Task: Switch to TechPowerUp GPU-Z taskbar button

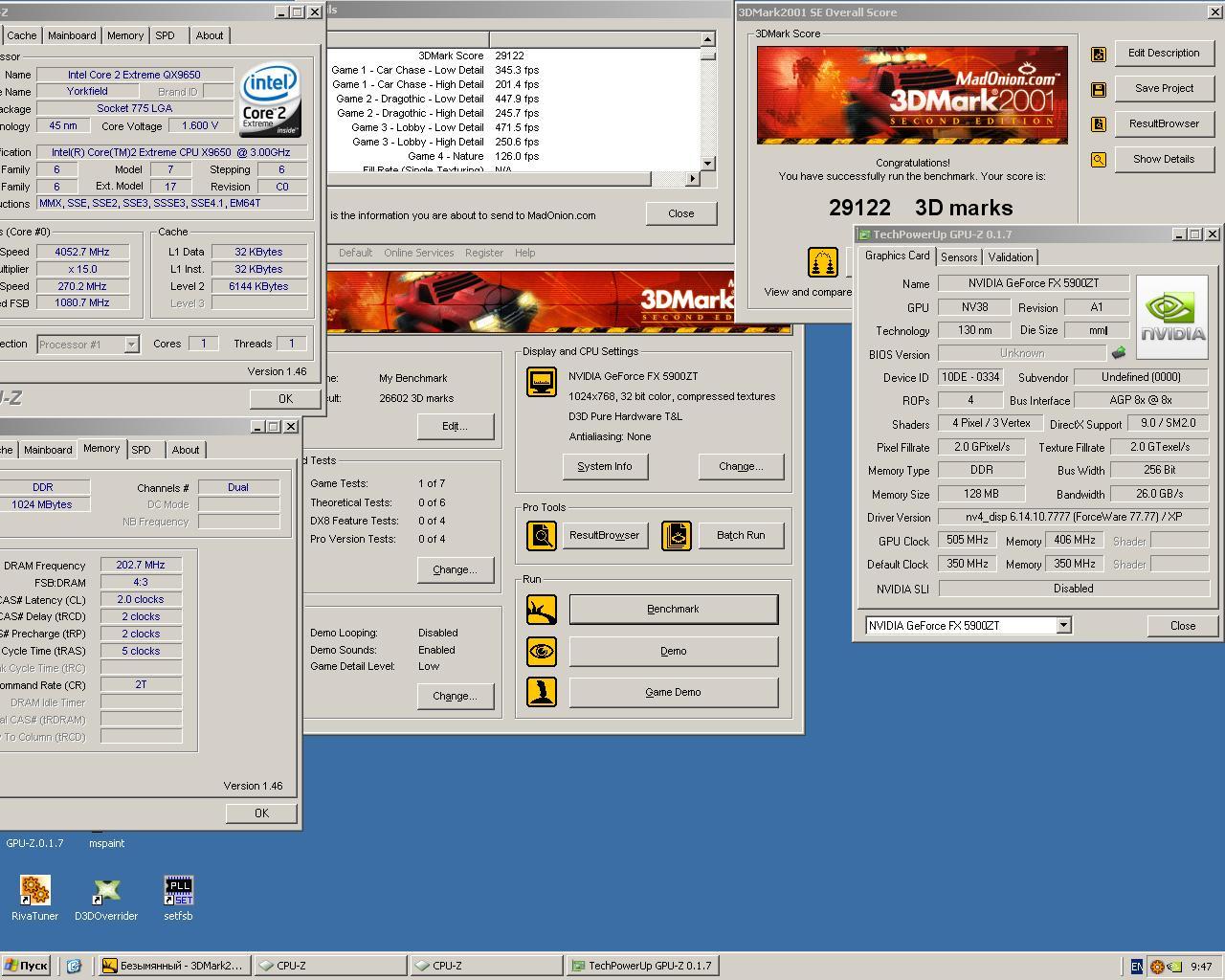Action: pos(642,966)
